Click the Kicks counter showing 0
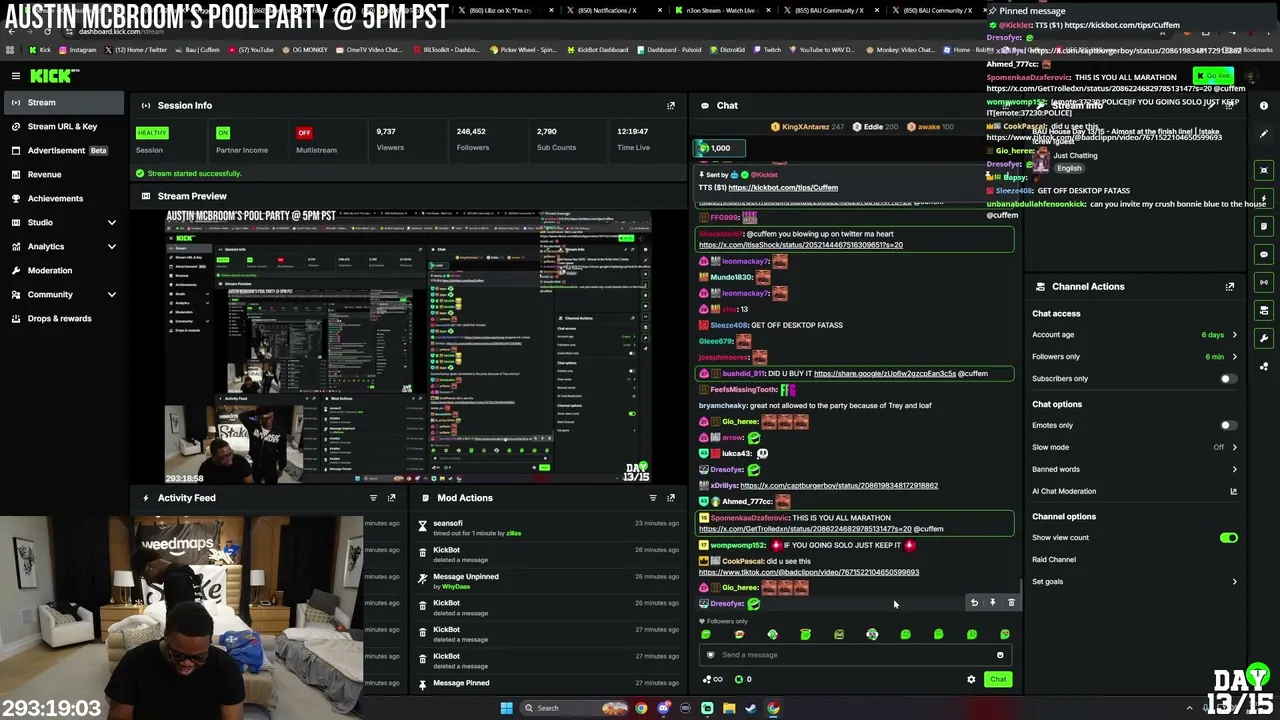 [743, 680]
